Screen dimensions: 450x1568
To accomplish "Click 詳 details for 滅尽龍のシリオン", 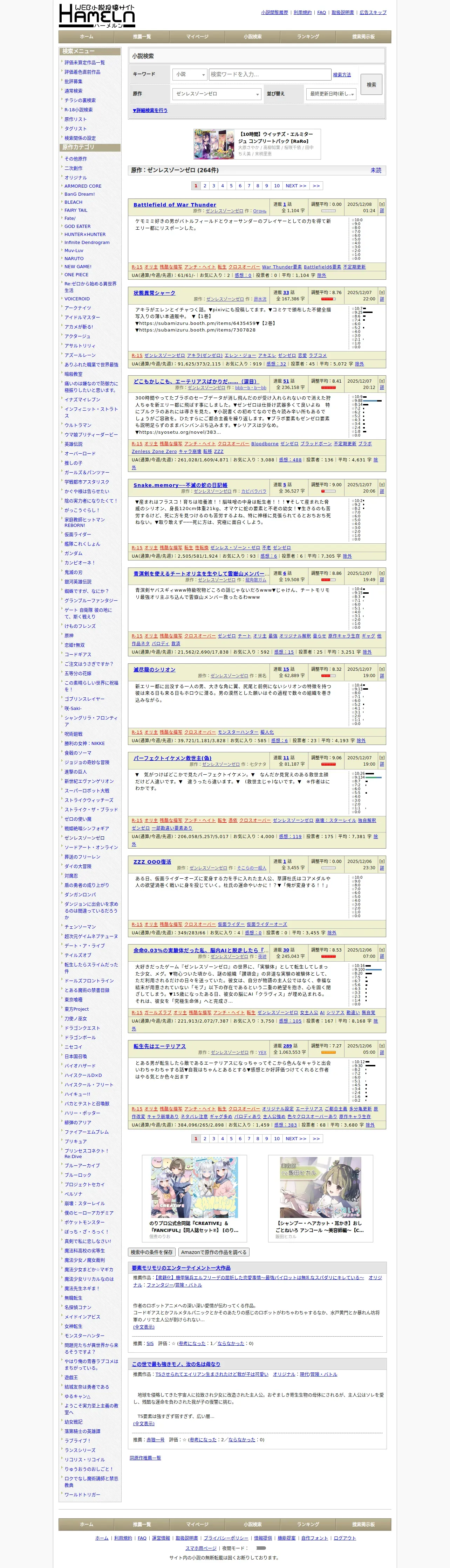I will (x=382, y=676).
